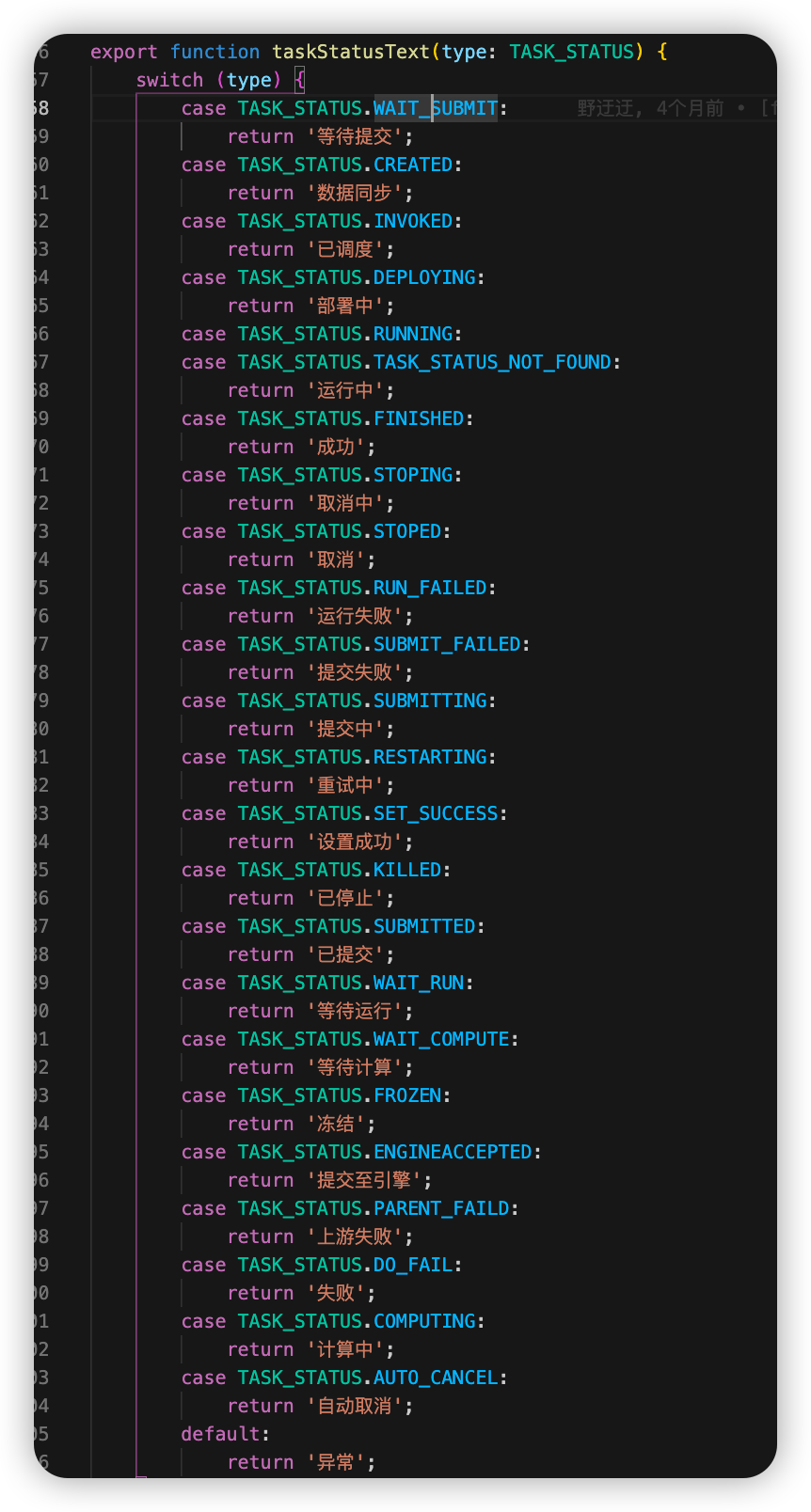The width and height of the screenshot is (811, 1512).
Task: Click the KILLED case label
Action: point(407,870)
